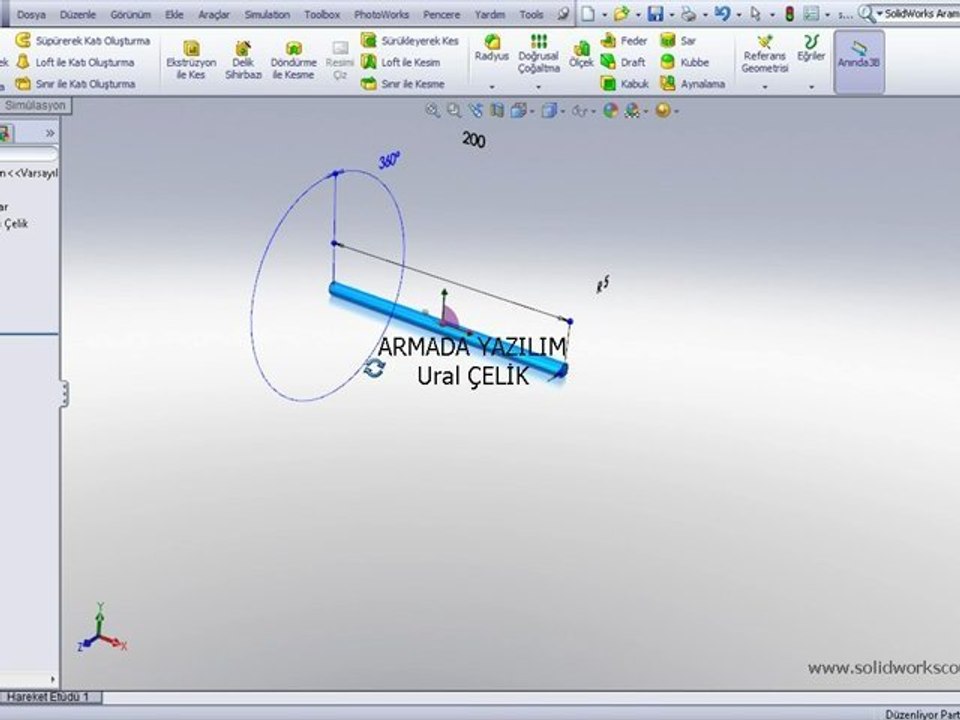Image resolution: width=960 pixels, height=720 pixels.
Task: Click the Ölçek scale tool
Action: click(x=581, y=54)
